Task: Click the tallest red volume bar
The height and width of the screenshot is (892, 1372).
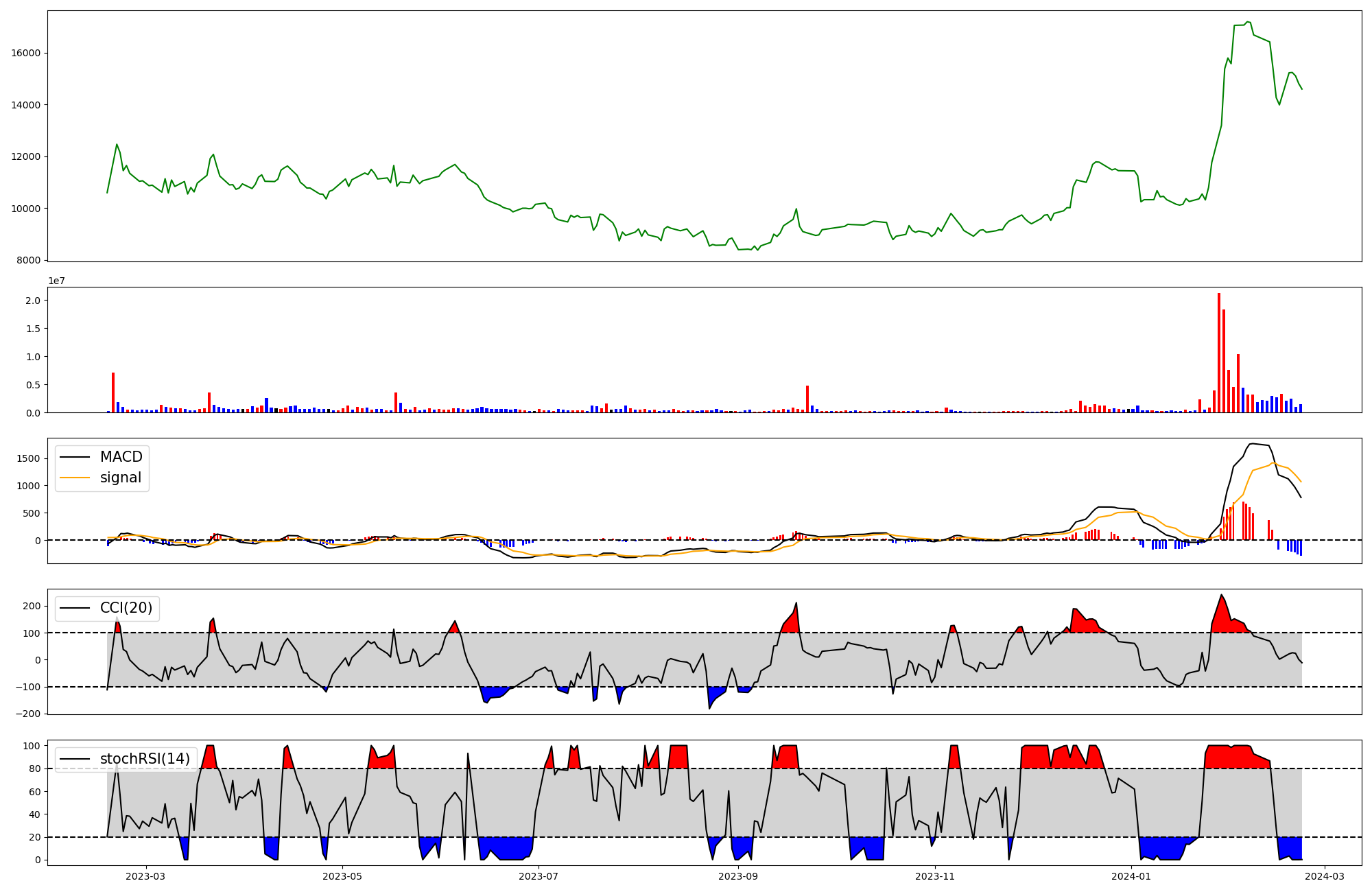Action: click(1219, 353)
